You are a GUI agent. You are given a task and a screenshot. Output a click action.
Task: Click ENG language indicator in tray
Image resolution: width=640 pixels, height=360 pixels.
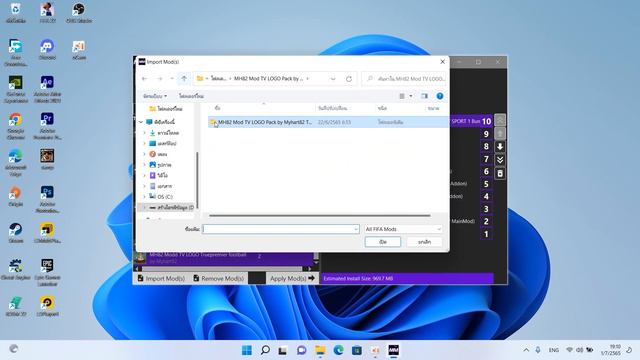coord(553,350)
